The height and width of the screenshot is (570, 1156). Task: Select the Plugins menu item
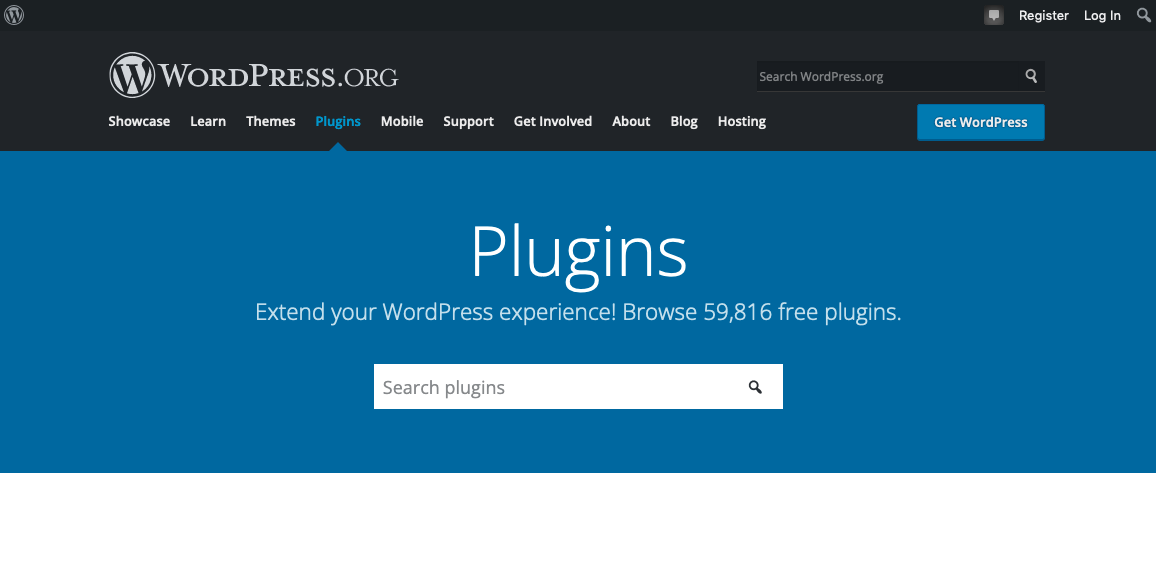click(x=338, y=122)
